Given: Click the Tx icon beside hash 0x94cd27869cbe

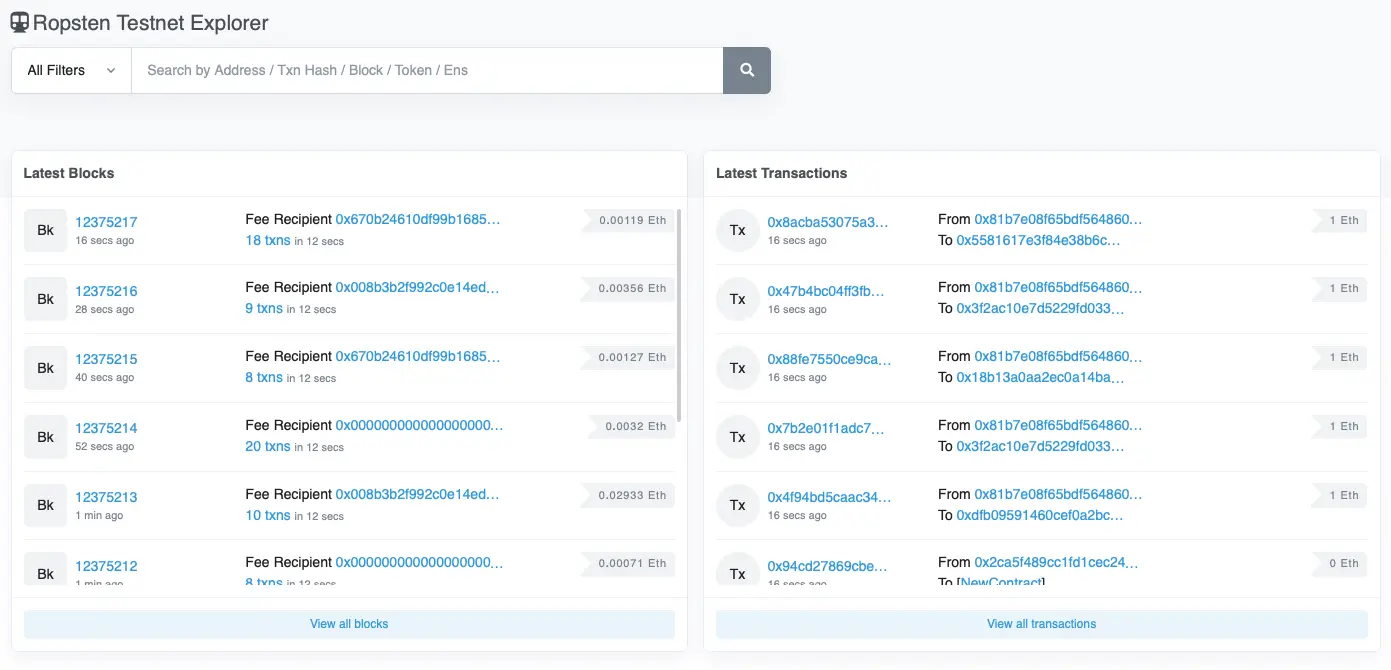Looking at the screenshot, I should 738,570.
